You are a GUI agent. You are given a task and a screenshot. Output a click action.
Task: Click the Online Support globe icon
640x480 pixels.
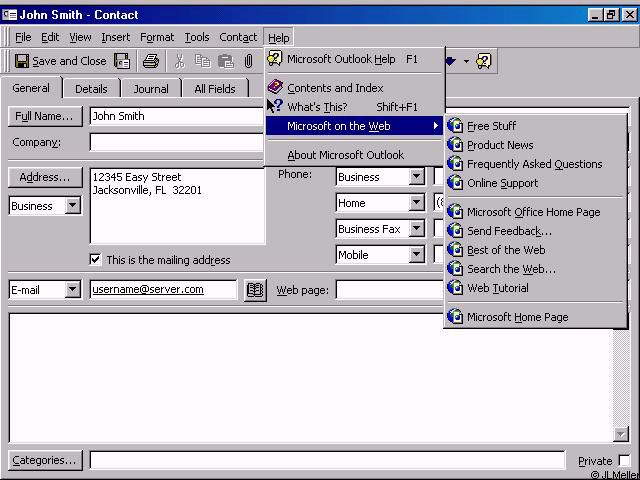tap(455, 183)
